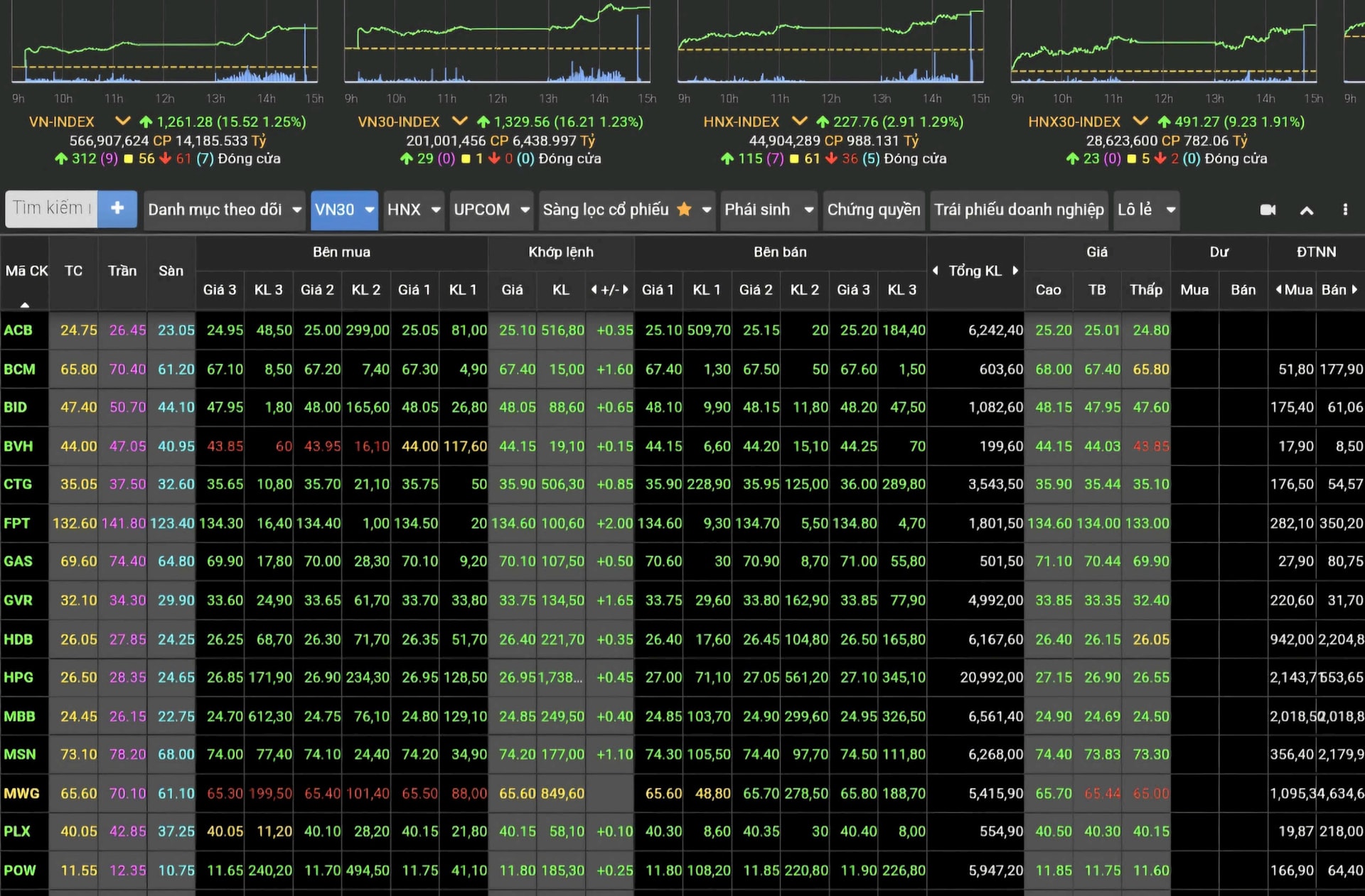Open the HNX-INDEX chart thumbnail
Viewport: 1365px width, 896px height.
tap(830, 43)
